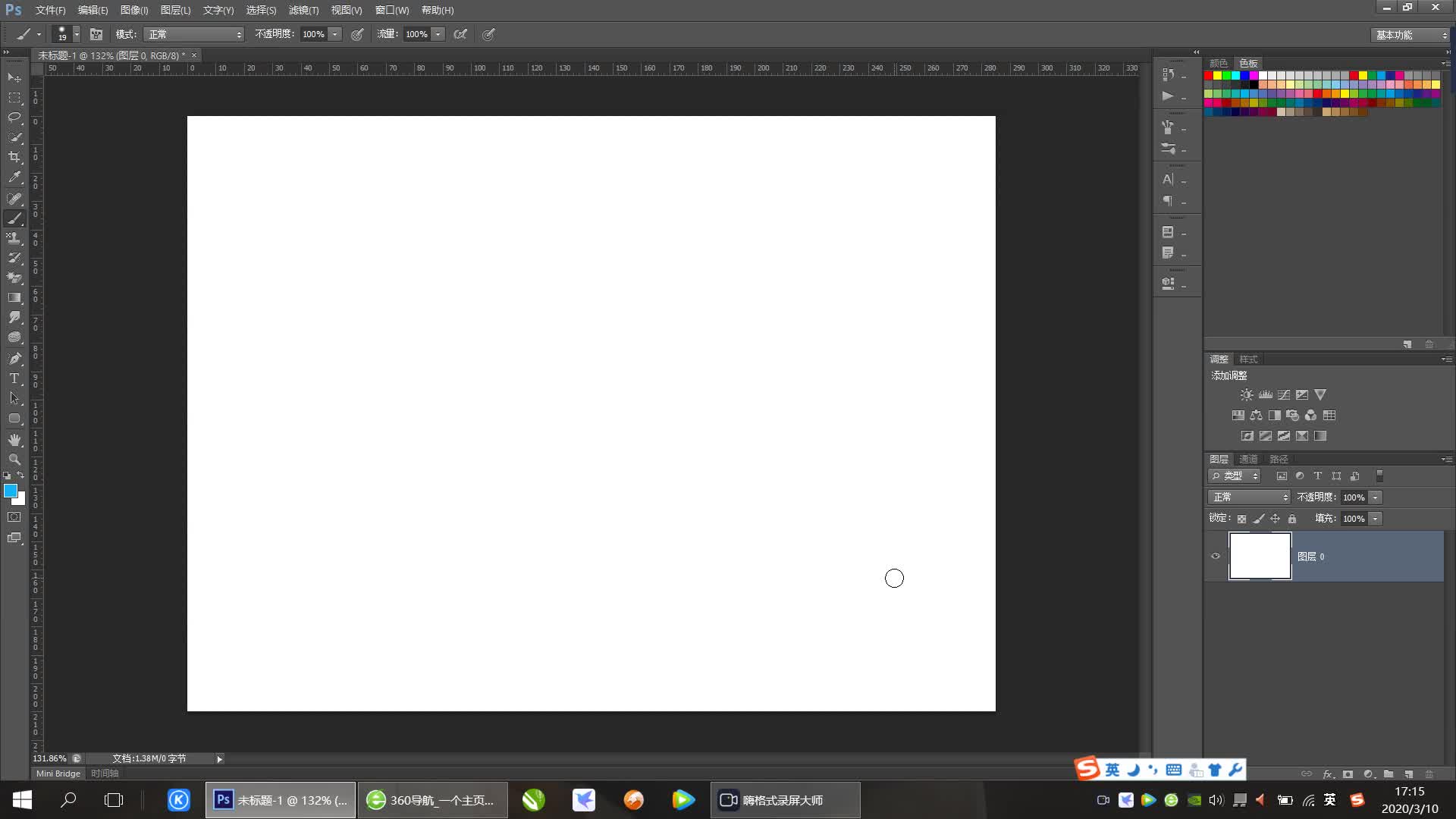This screenshot has height=819, width=1456.
Task: Select the Horizontal Type tool
Action: click(x=14, y=378)
